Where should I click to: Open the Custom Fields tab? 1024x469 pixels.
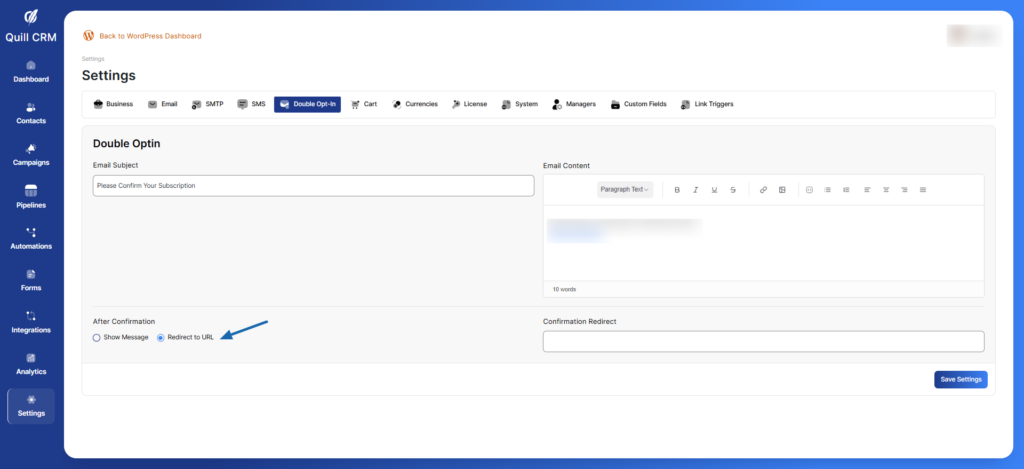coord(639,104)
